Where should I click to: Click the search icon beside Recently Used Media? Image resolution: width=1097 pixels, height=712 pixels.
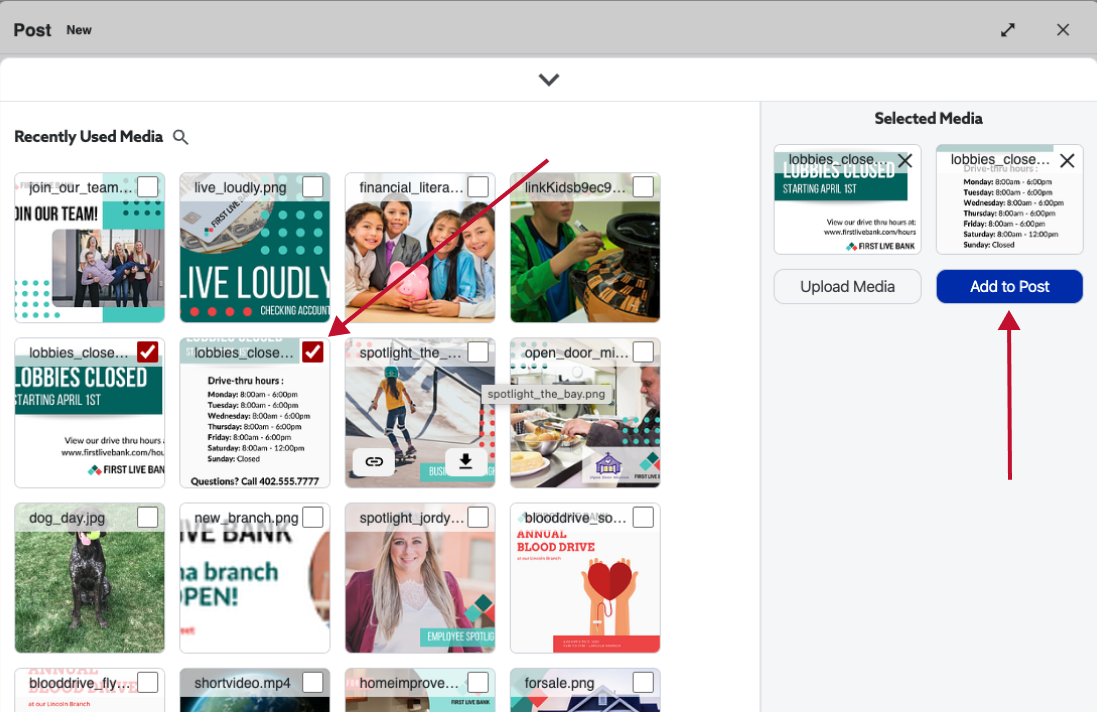[x=181, y=137]
